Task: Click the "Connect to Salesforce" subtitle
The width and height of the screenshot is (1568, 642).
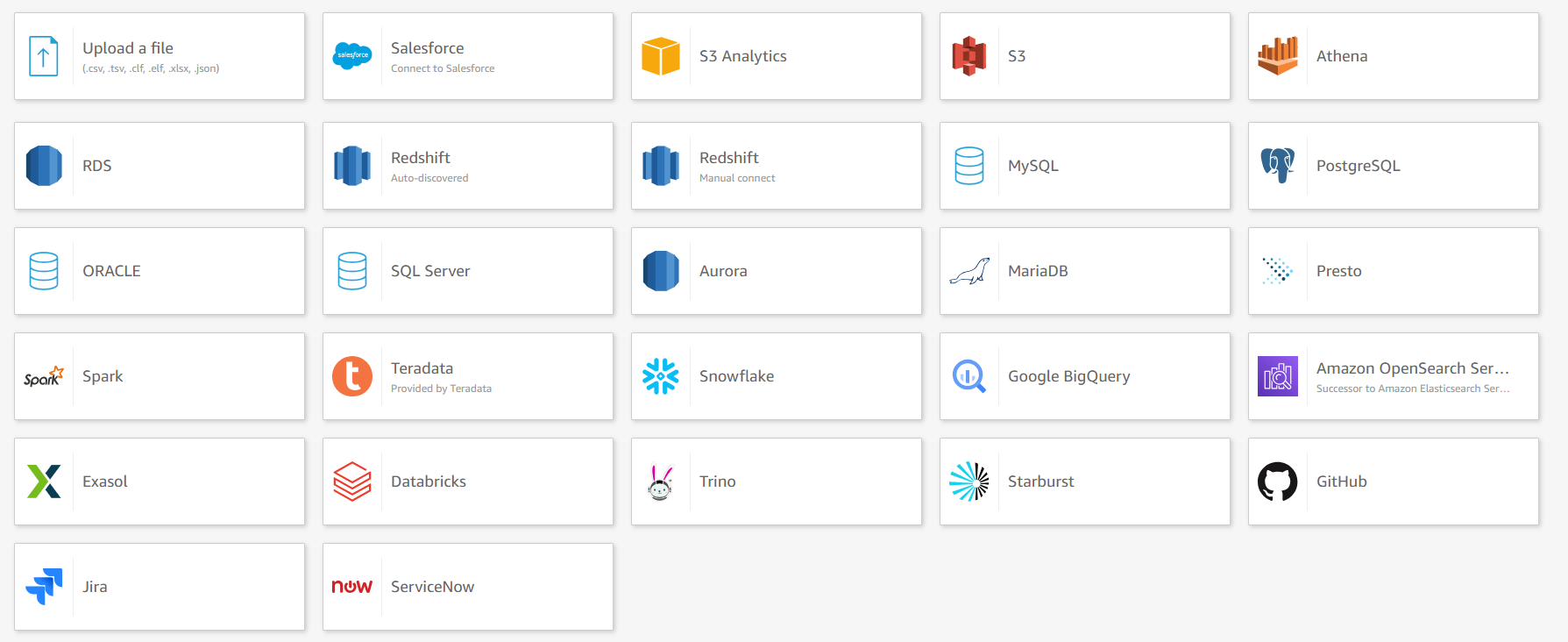Action: [x=443, y=68]
